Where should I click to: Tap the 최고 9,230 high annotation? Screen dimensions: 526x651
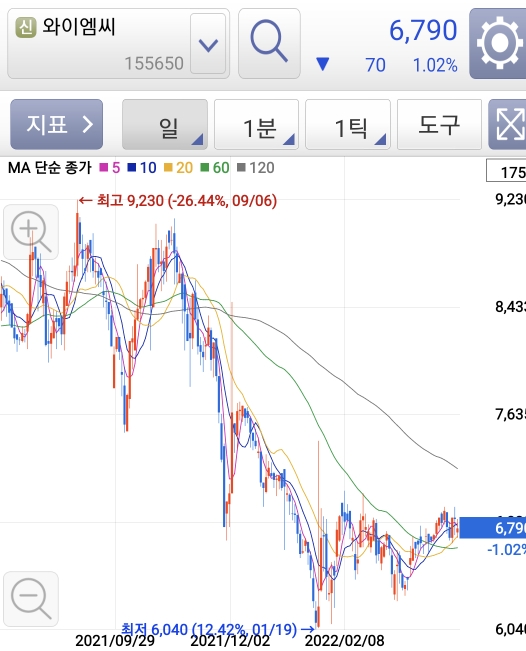tap(178, 201)
